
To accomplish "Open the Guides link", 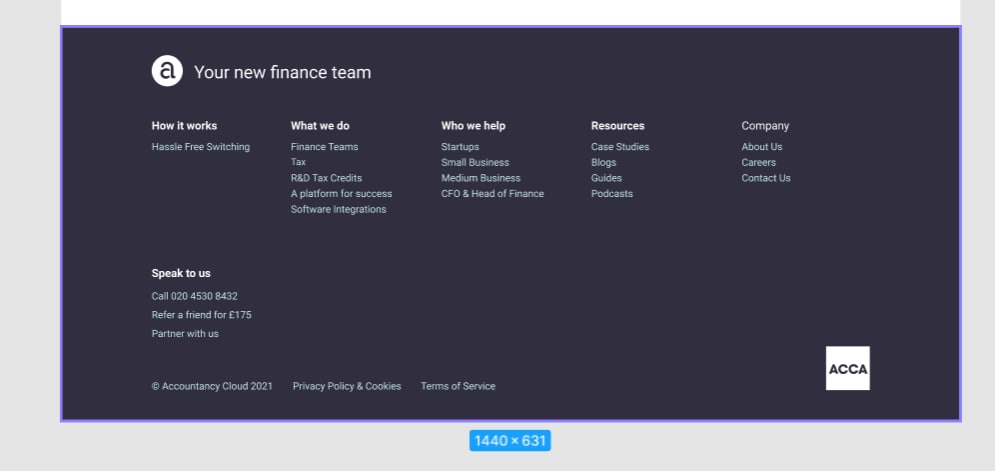I will (607, 178).
